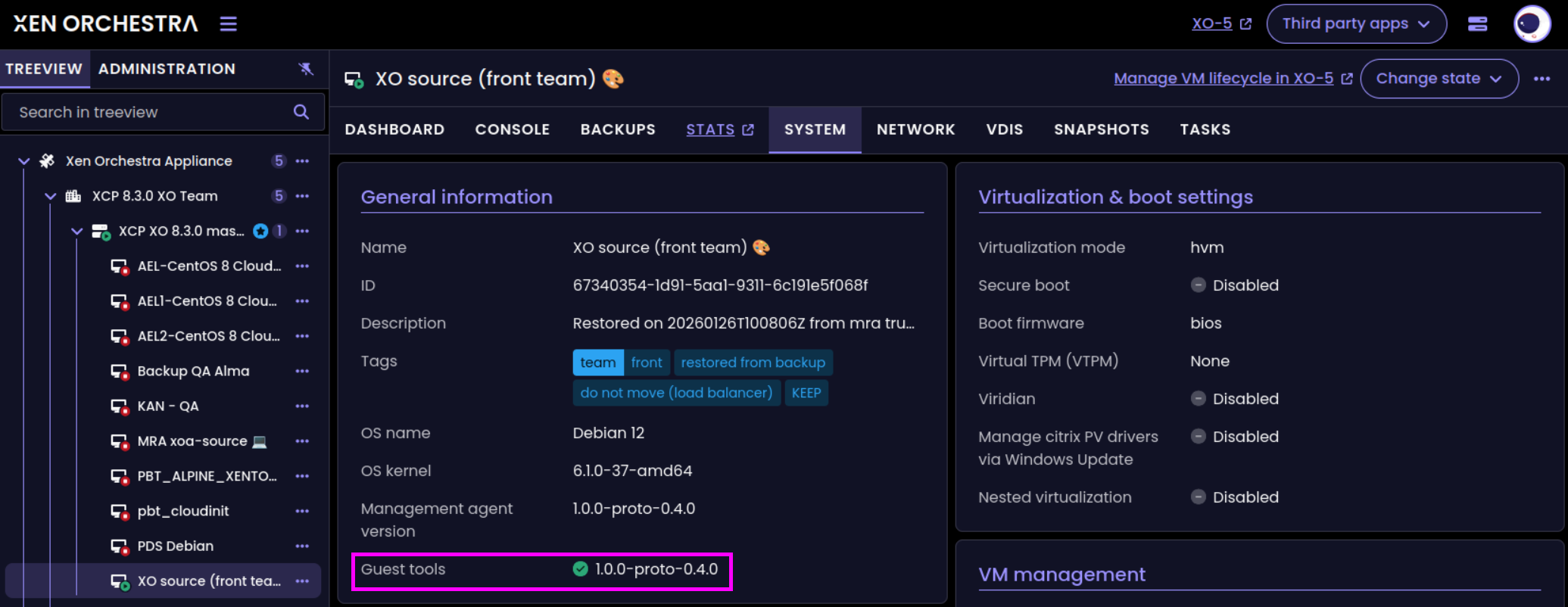1568x607 pixels.
Task: Open options for XO source (front tea... row
Action: pos(302,581)
